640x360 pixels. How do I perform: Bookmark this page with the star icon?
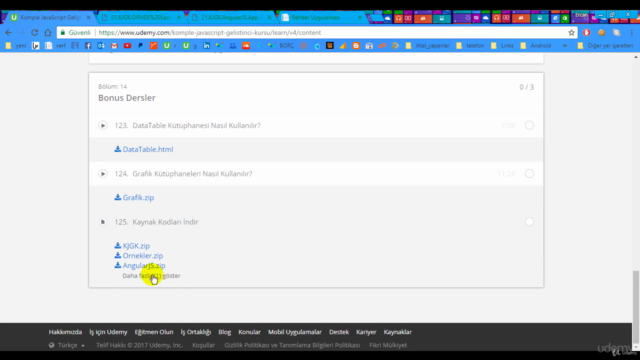point(571,33)
